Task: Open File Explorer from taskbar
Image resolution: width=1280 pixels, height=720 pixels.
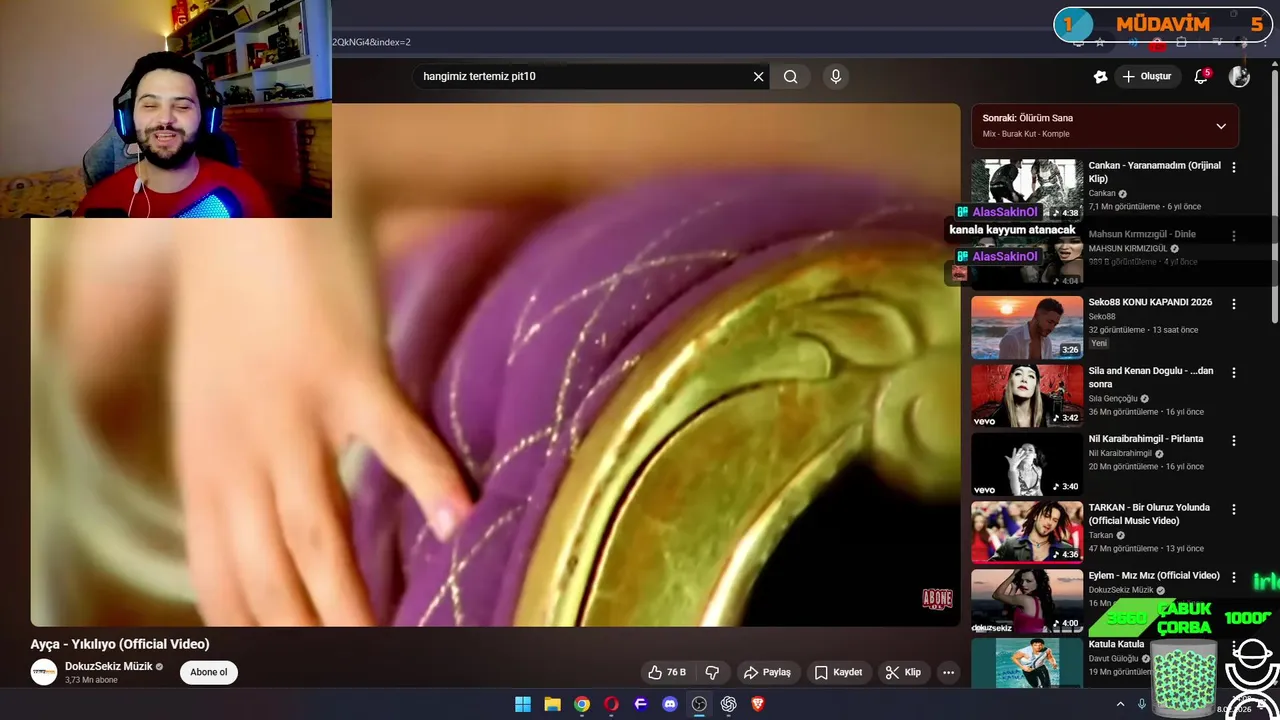Action: click(x=552, y=704)
